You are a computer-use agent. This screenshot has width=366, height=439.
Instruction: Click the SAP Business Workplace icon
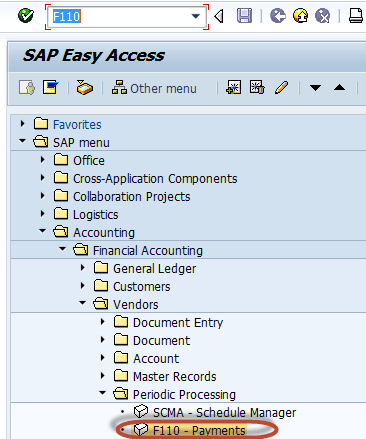click(85, 88)
